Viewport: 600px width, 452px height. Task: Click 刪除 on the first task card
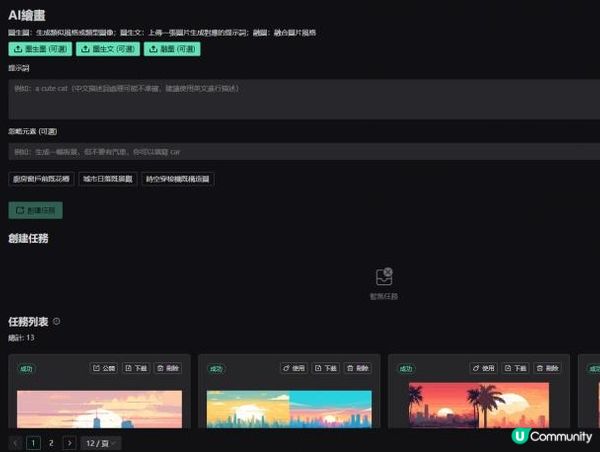click(x=168, y=368)
